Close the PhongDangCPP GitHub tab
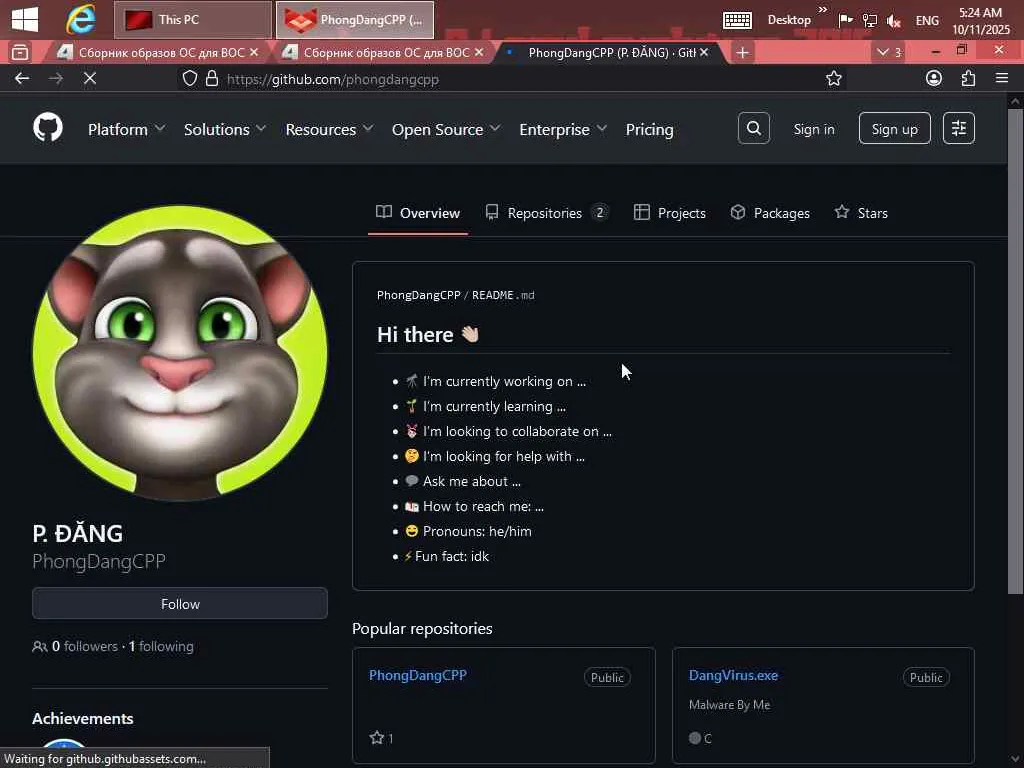The width and height of the screenshot is (1024, 768). pos(704,52)
